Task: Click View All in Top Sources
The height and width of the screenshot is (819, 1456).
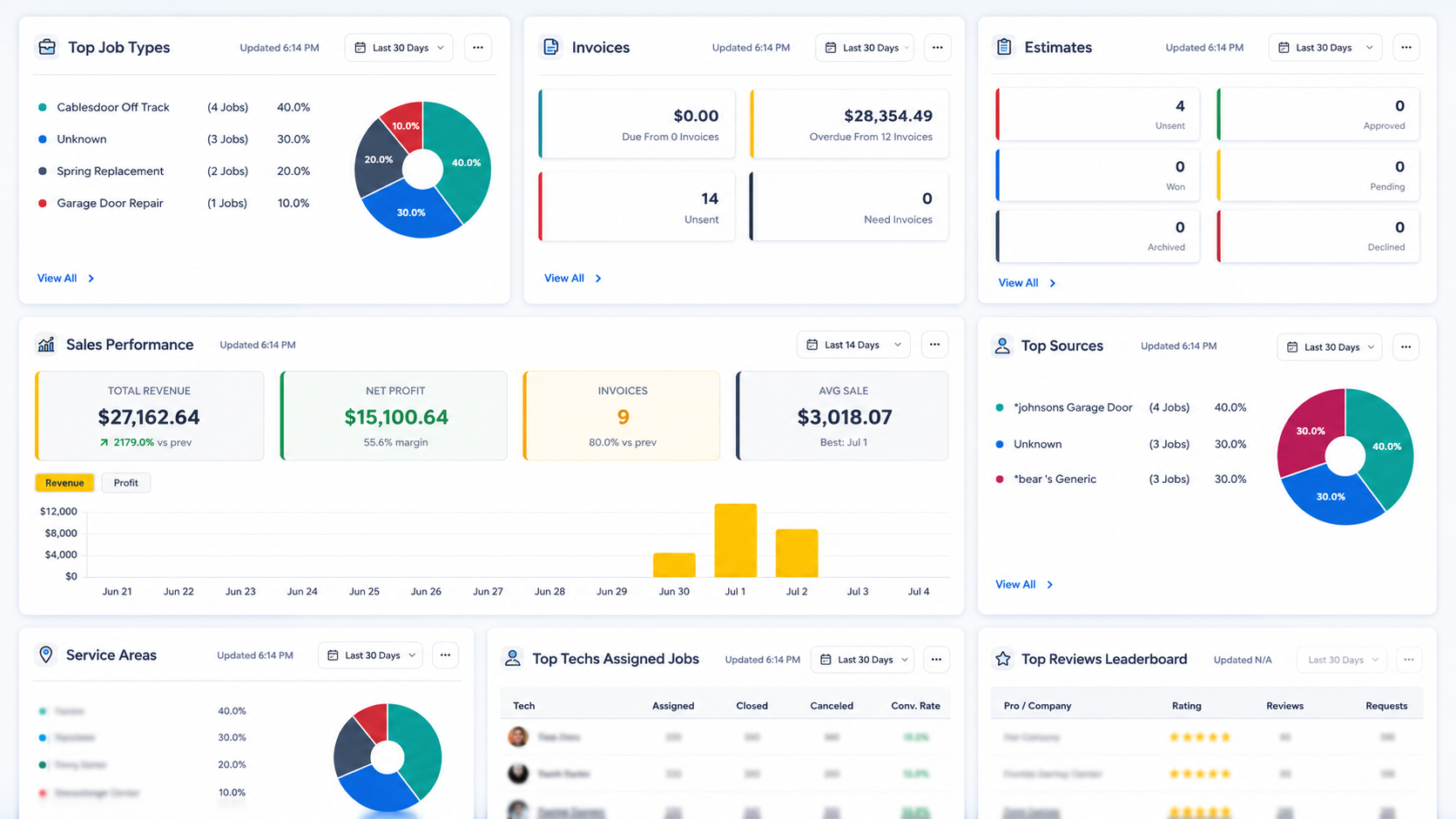Action: (x=1024, y=585)
